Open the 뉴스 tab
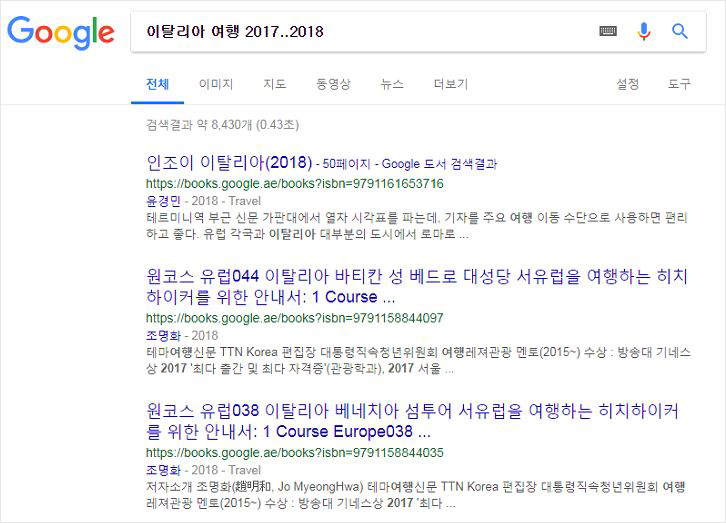Screen dimensions: 726x523 coord(392,84)
